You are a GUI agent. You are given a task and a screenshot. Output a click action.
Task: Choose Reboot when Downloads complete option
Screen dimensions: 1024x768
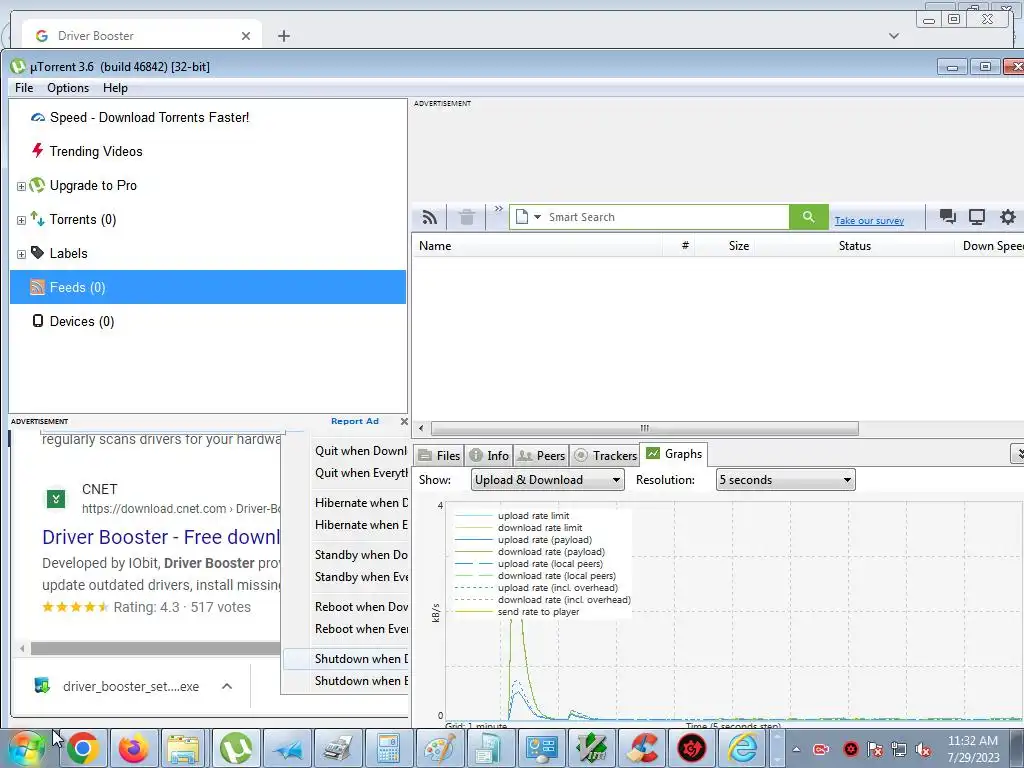click(360, 607)
